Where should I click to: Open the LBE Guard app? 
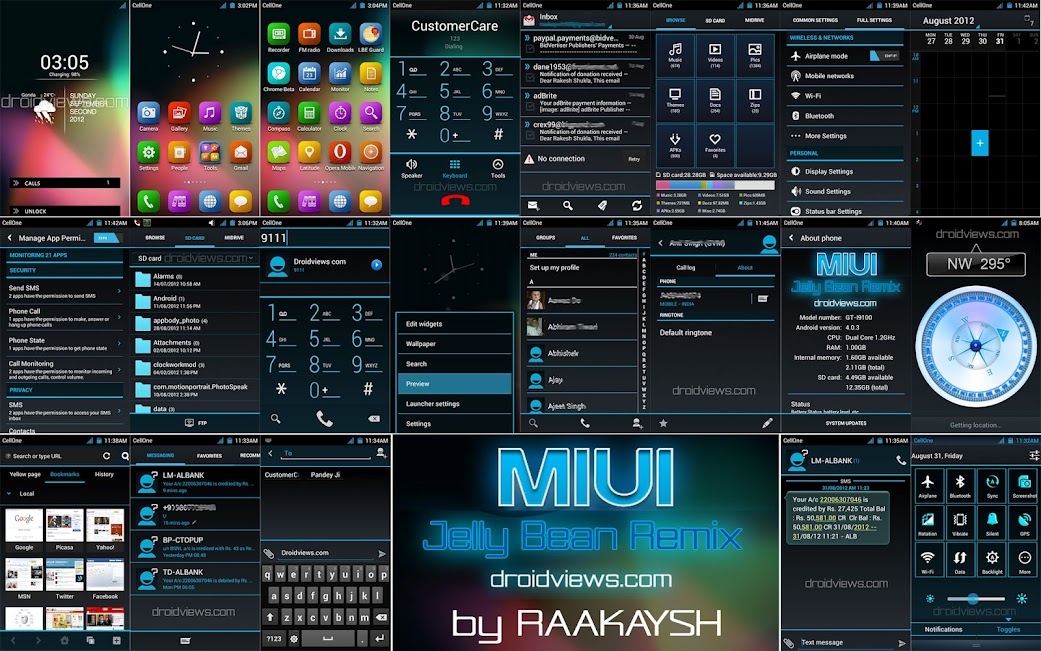coord(370,34)
